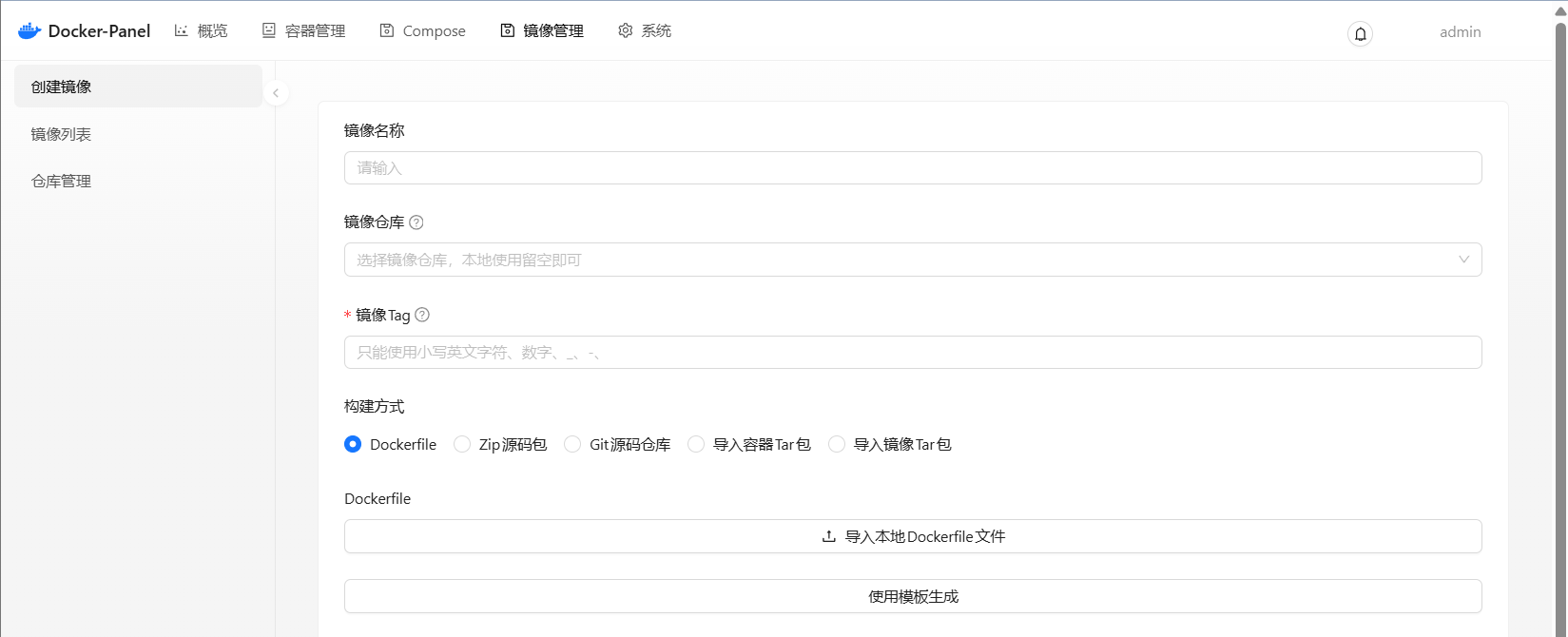Open the 镜像仓库 dropdown arrow

[1463, 260]
